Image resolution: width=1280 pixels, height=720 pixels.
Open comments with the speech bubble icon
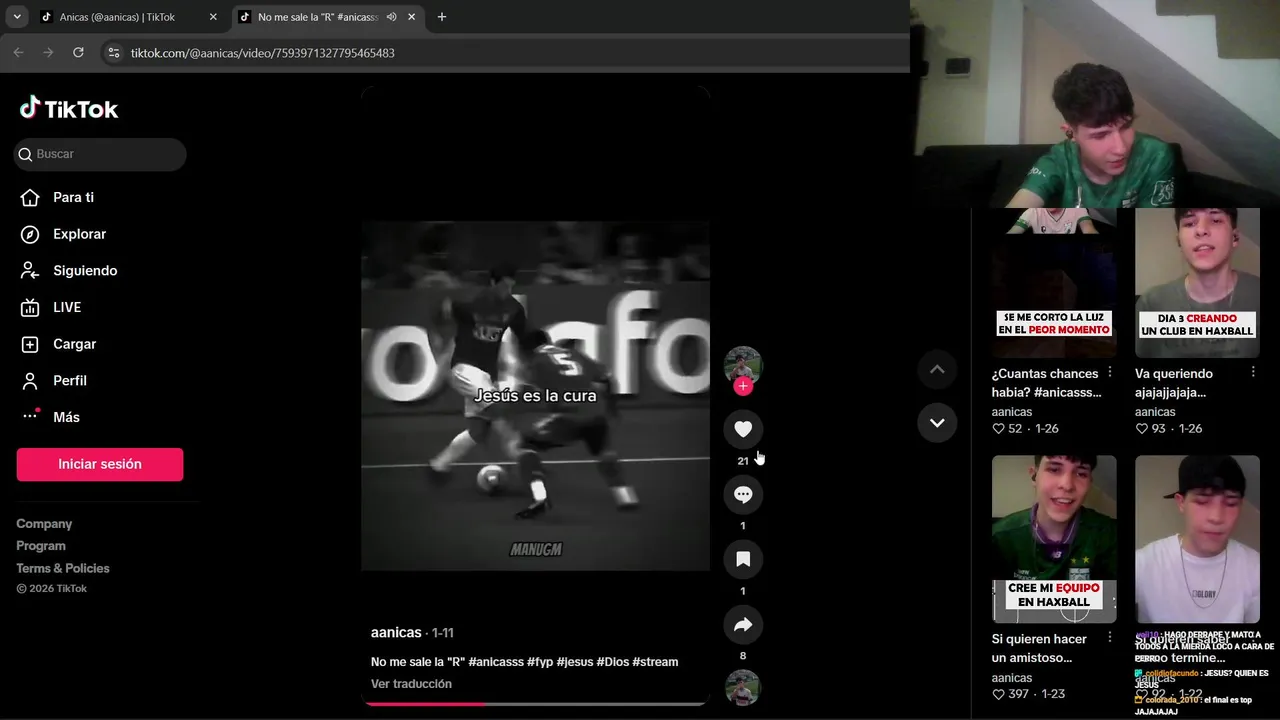[x=743, y=494]
